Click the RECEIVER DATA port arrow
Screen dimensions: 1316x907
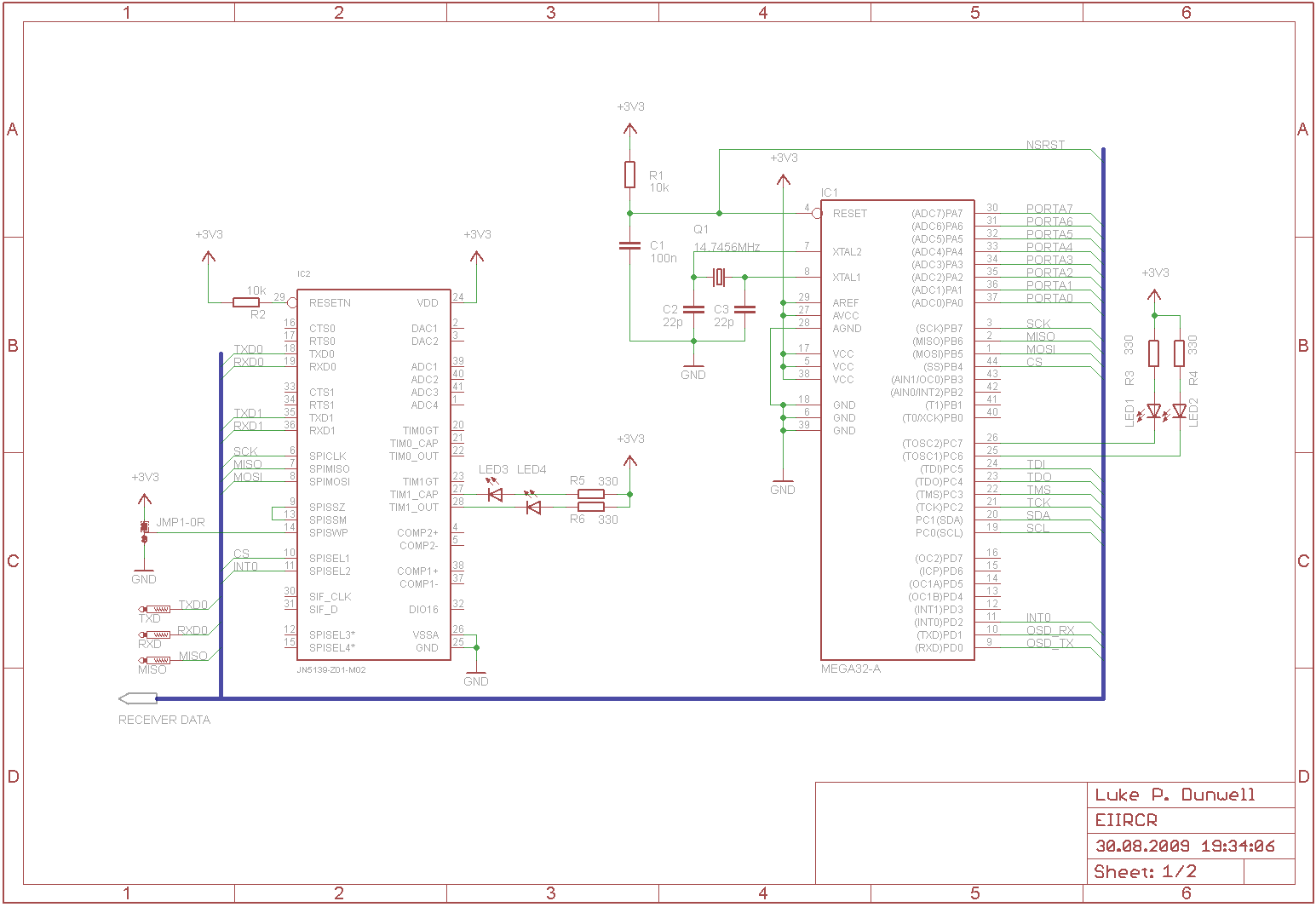(x=138, y=698)
